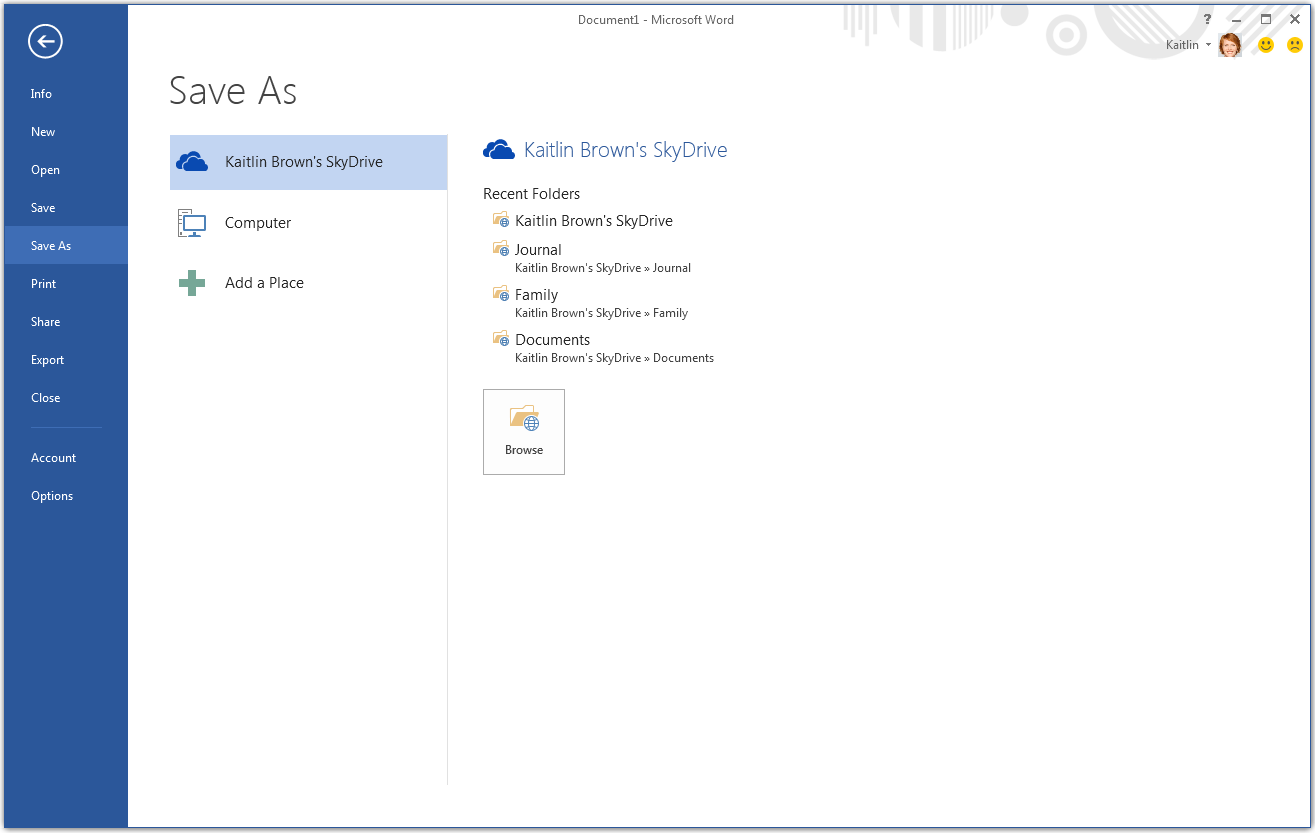Expand the Kaitlin account dropdown arrow

(1208, 45)
